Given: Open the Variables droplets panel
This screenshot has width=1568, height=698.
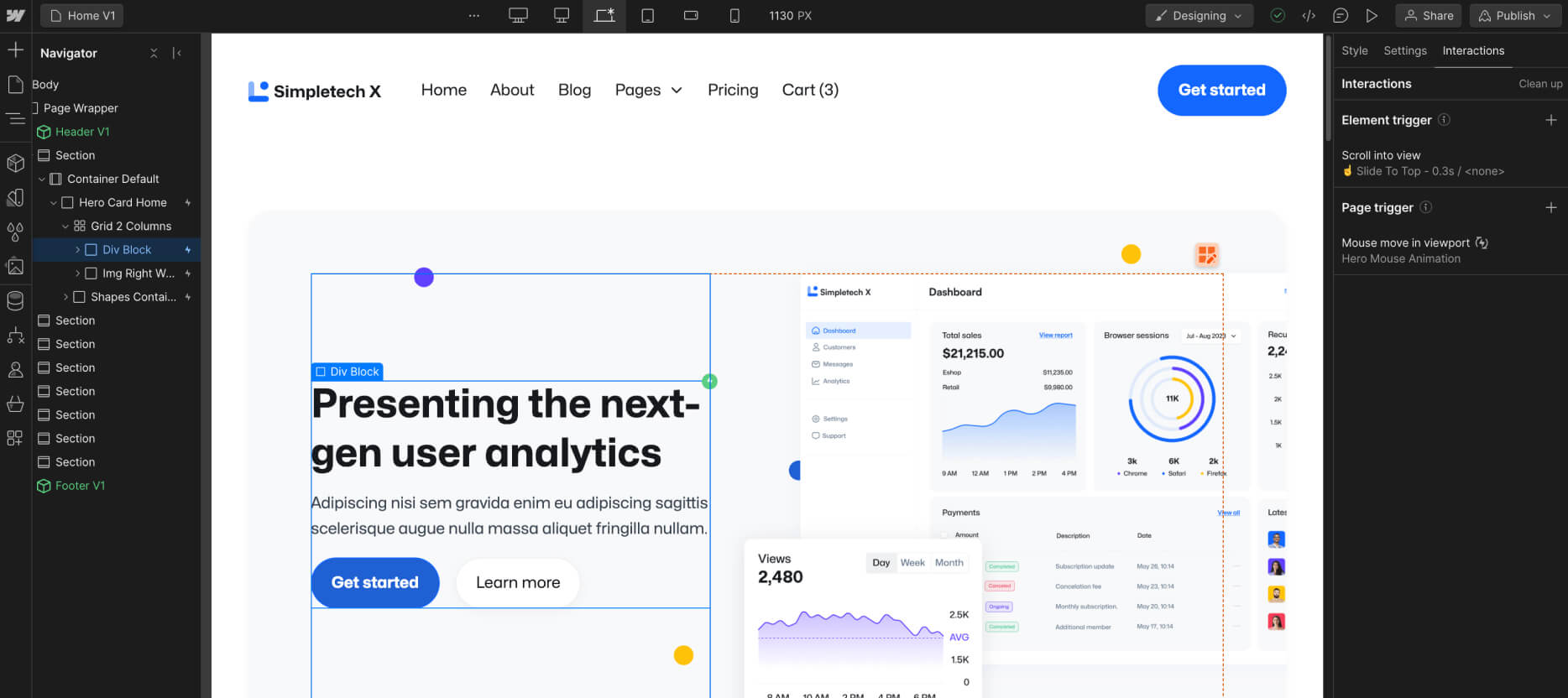Looking at the screenshot, I should tap(15, 232).
